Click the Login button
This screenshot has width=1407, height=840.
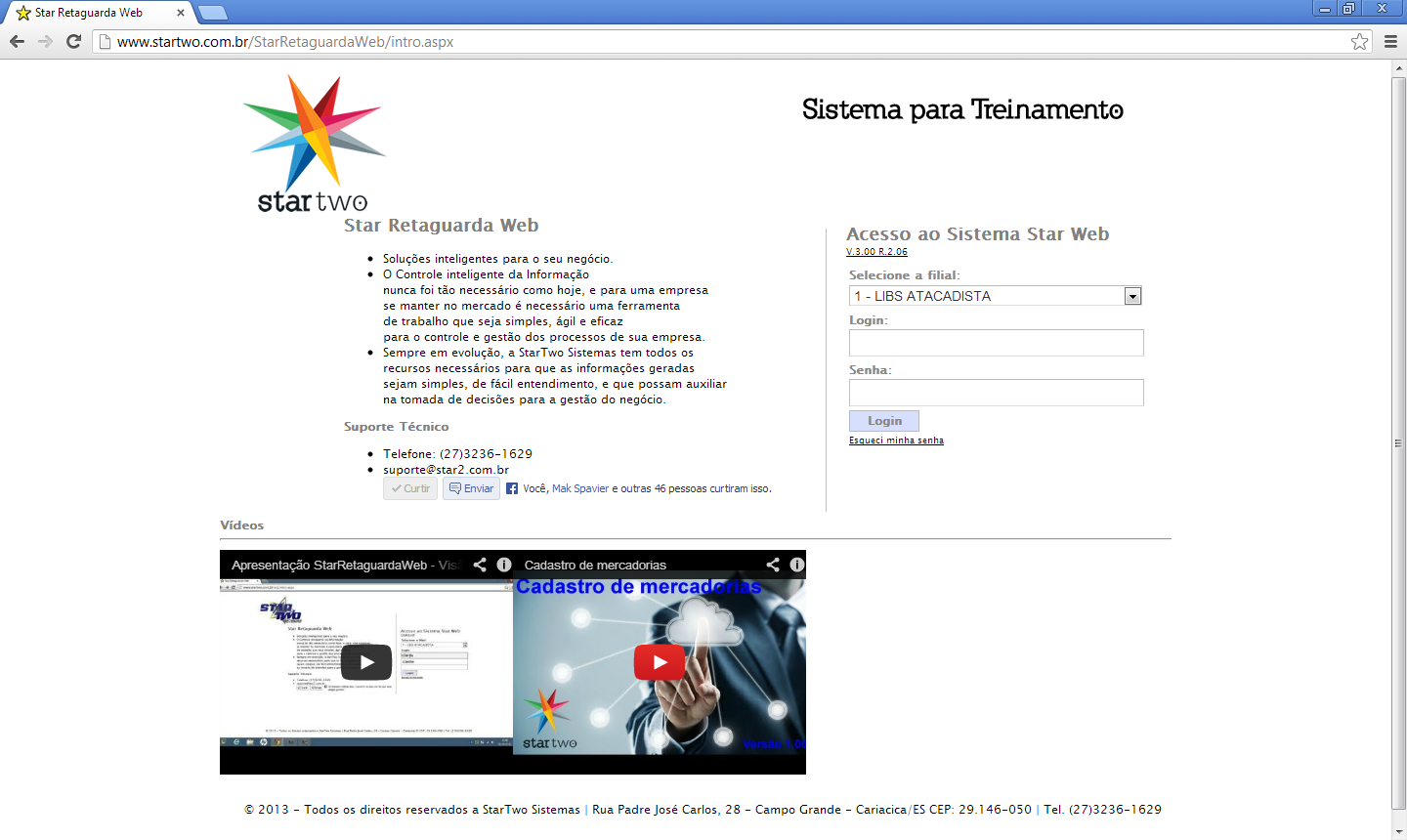coord(884,421)
